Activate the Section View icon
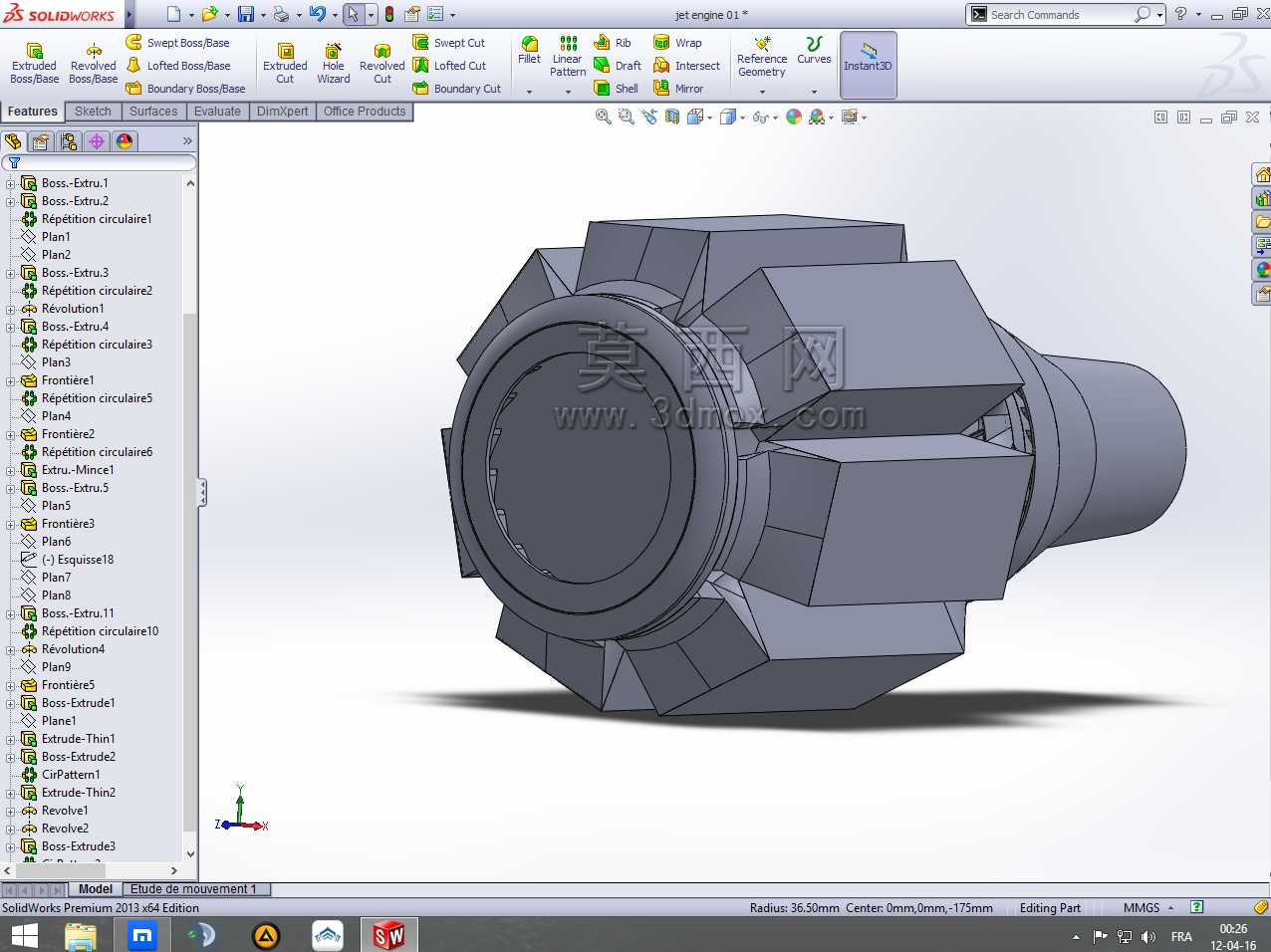 coord(672,117)
